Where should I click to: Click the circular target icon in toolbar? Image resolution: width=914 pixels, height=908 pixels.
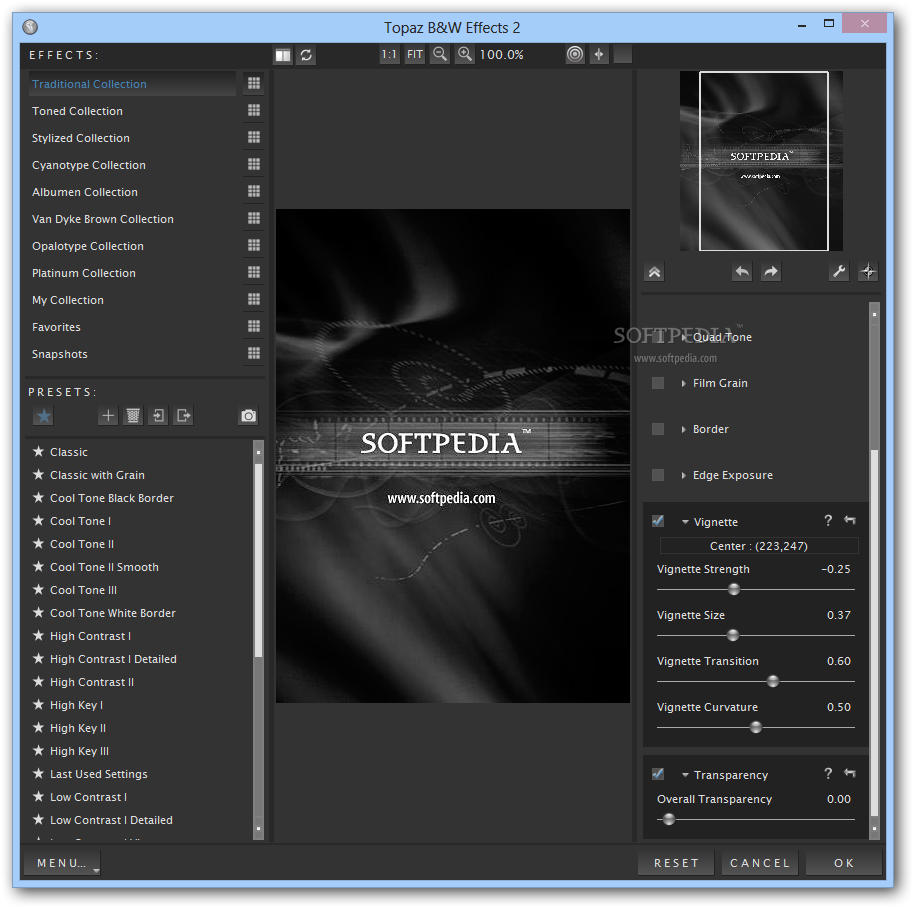point(575,54)
